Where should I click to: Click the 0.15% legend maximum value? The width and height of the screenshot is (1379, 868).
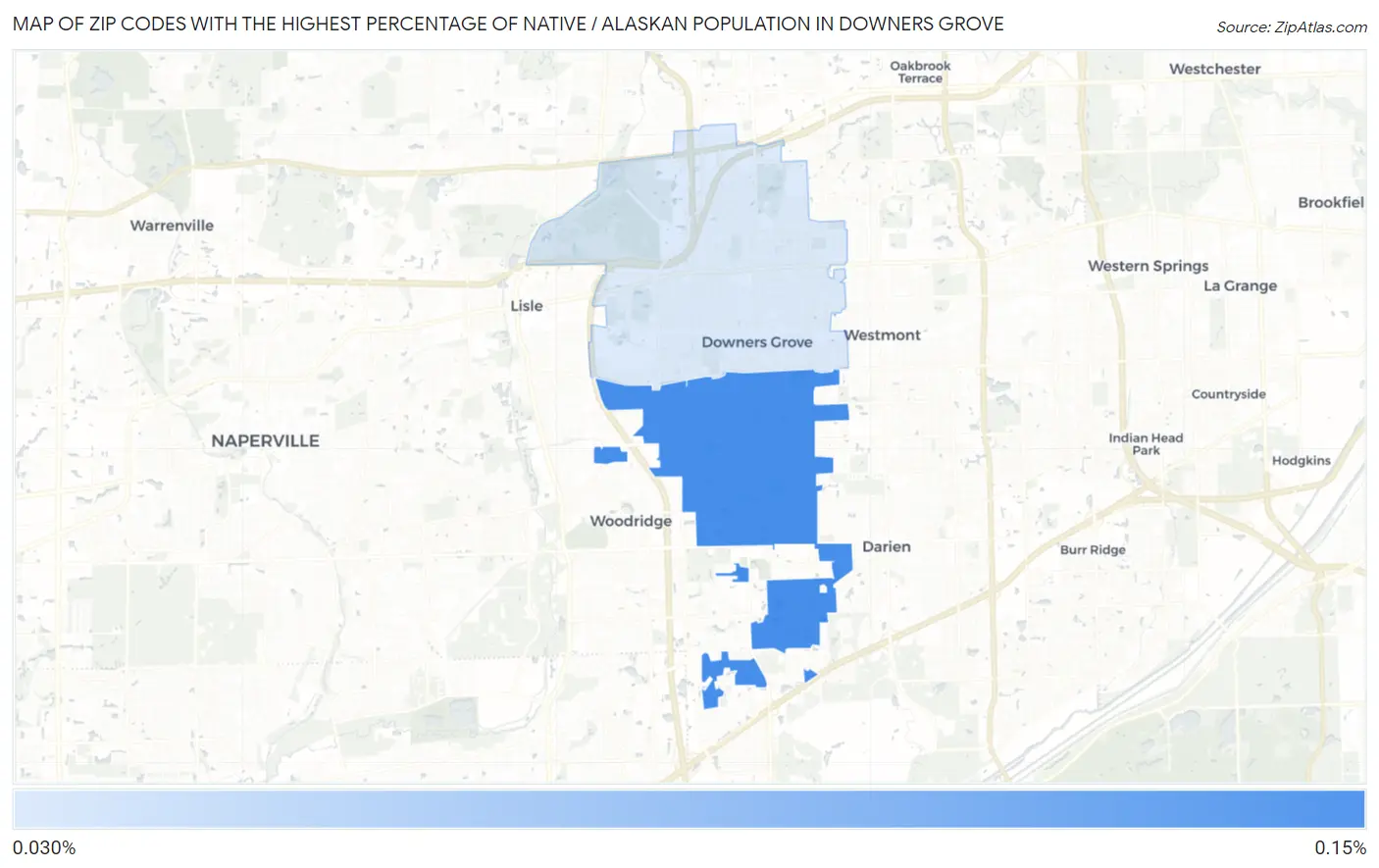tap(1341, 848)
